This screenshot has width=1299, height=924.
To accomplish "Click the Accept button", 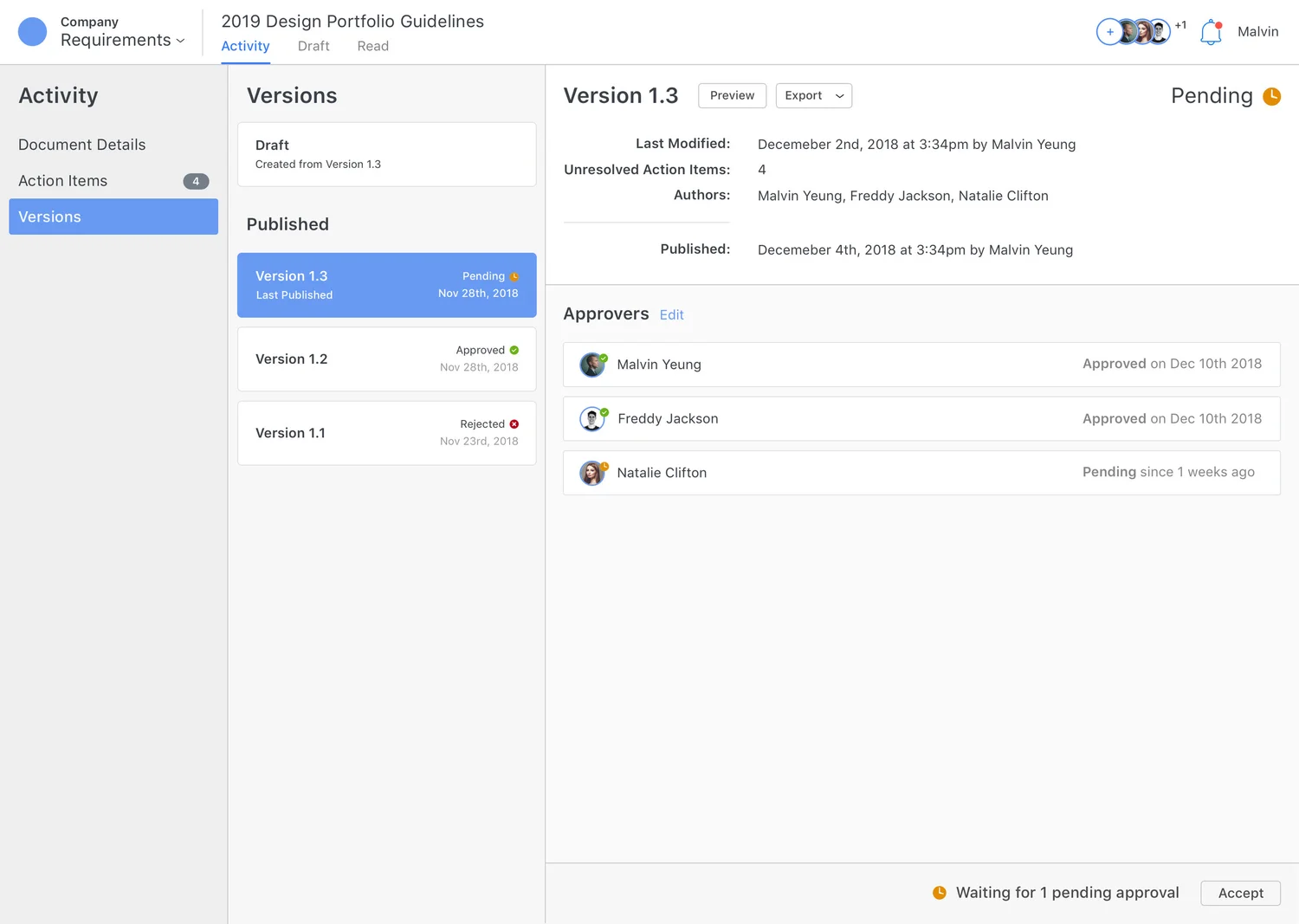I will click(1240, 893).
